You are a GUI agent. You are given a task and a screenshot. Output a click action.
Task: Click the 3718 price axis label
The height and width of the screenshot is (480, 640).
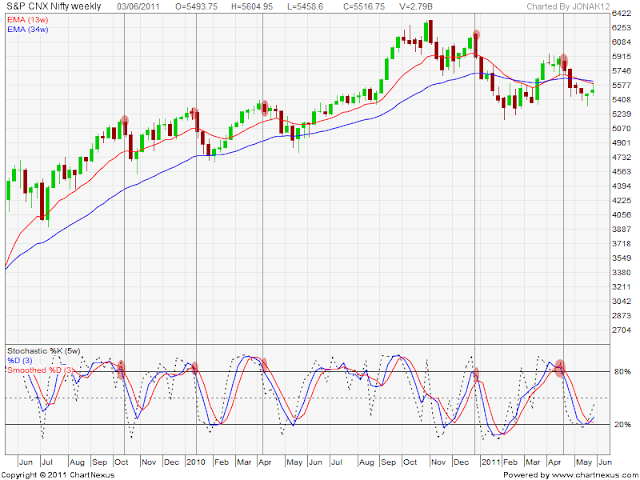622,244
